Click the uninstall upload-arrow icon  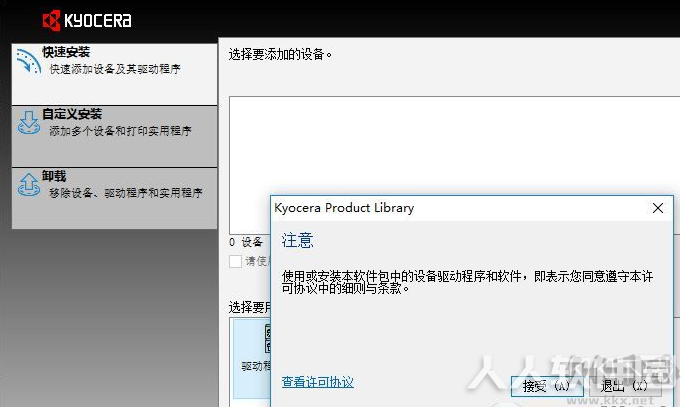click(x=29, y=185)
